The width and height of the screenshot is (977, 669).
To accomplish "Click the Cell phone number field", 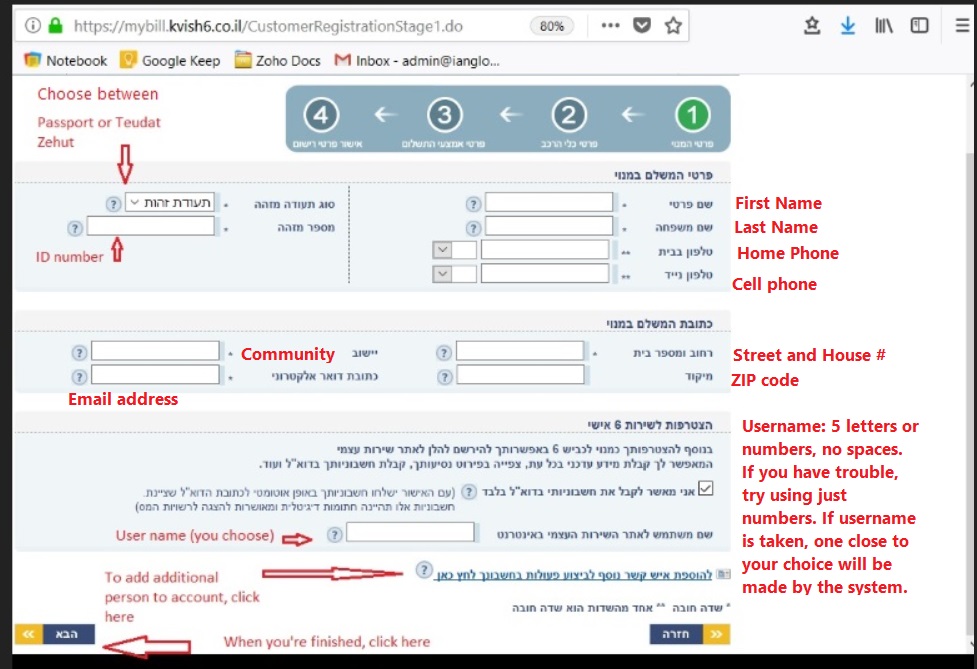I will [545, 273].
